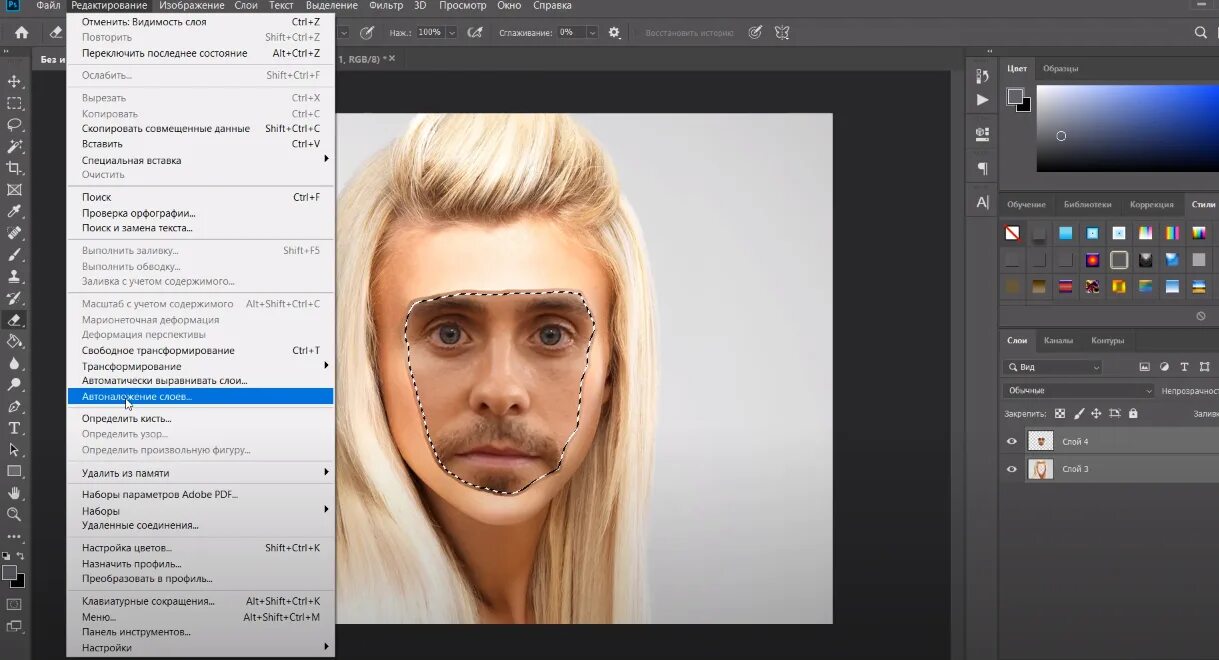Toggle shape layer filter in Layers panel
Screen dimensions: 1219x660
(1205, 367)
